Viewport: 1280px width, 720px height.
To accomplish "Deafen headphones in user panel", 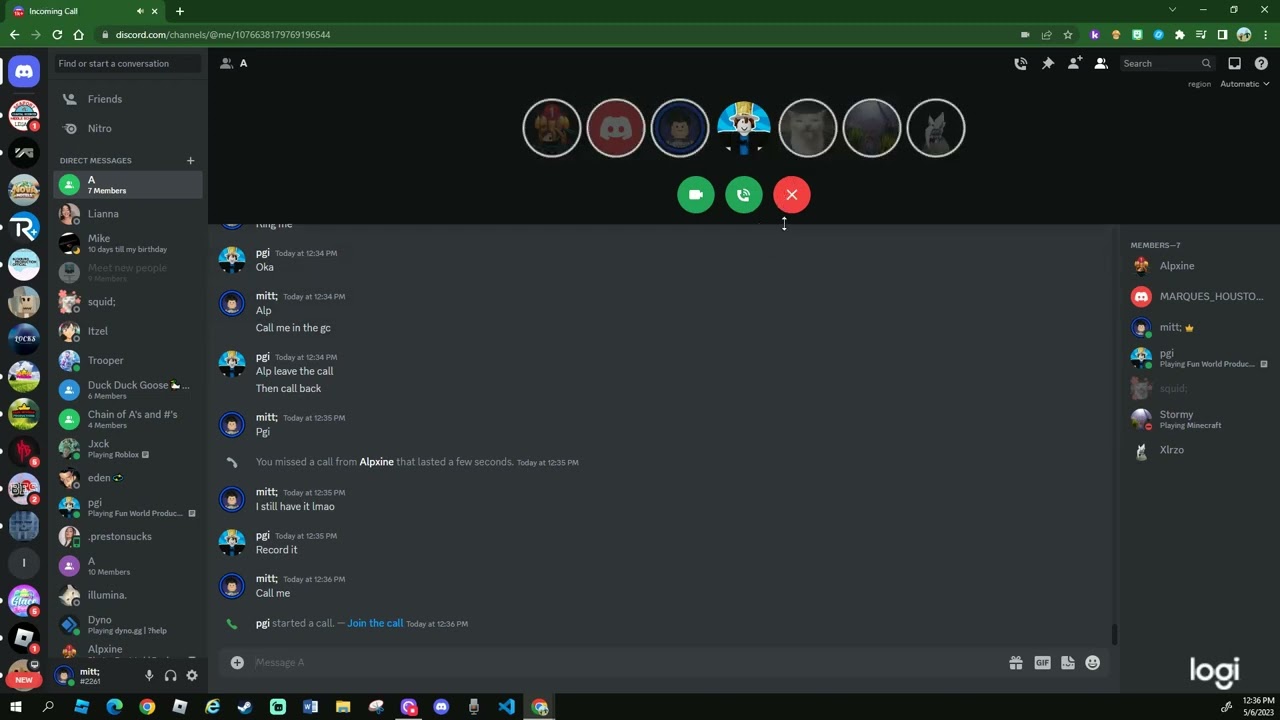I will tap(170, 676).
